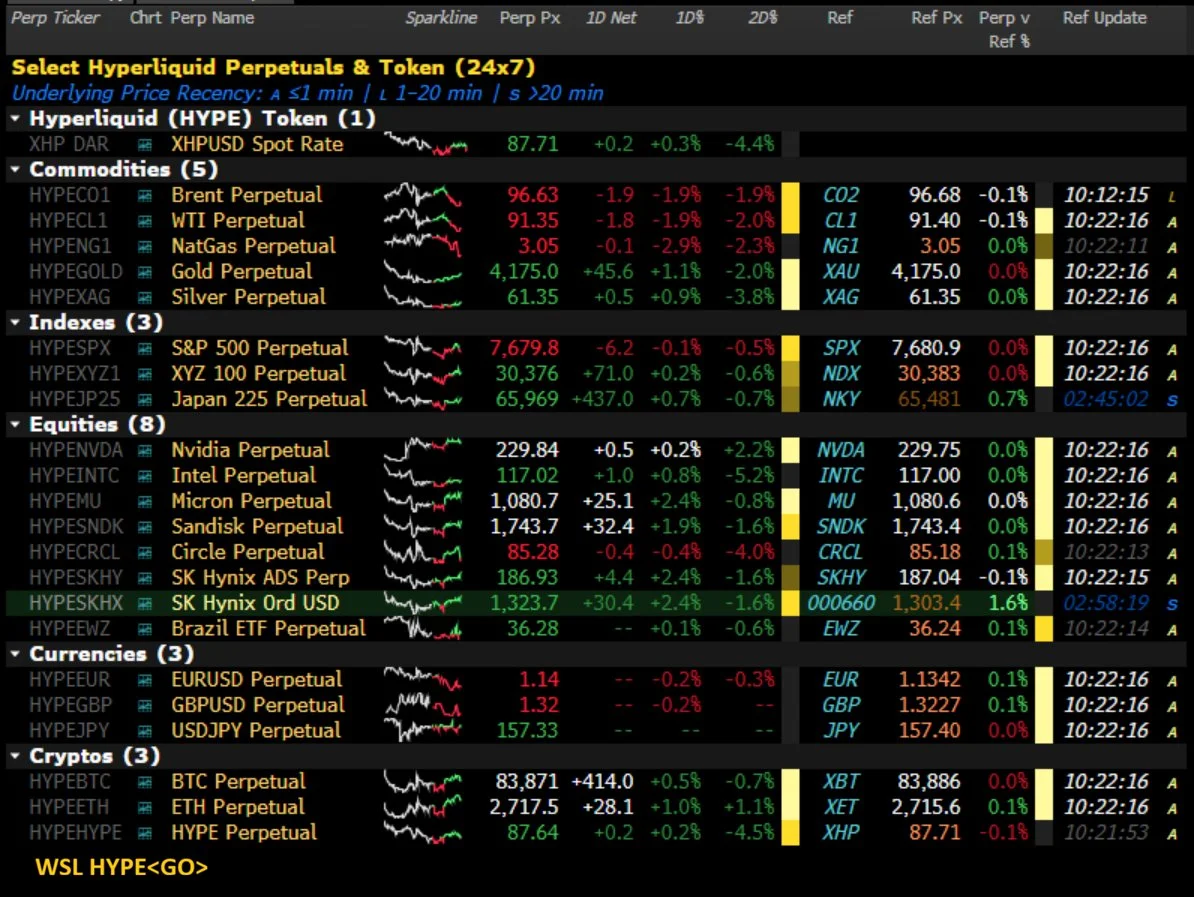This screenshot has width=1194, height=897.
Task: Open chart icon for Micron Perpetual
Action: (x=145, y=502)
